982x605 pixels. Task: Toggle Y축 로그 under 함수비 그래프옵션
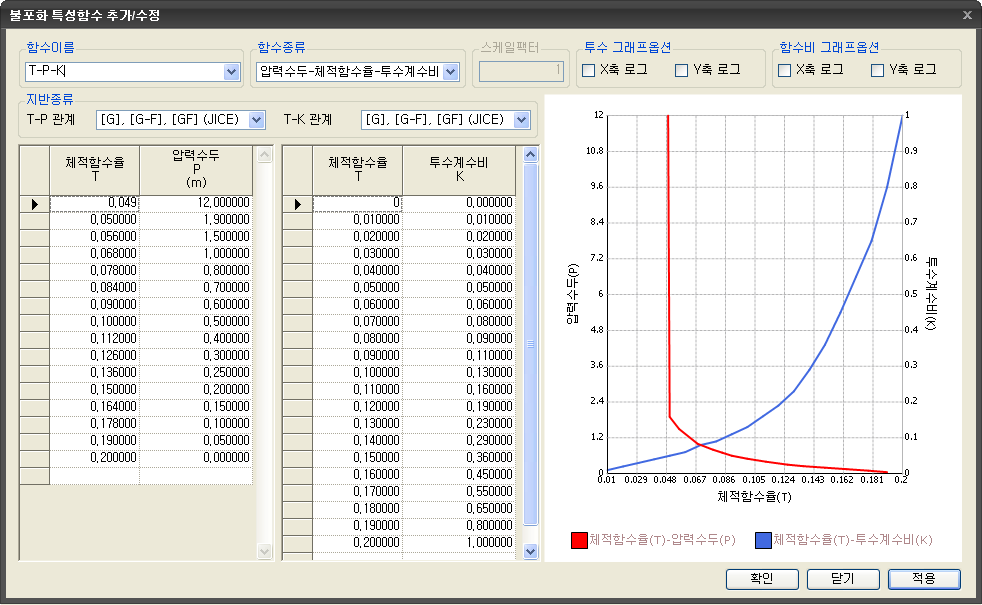[x=878, y=70]
